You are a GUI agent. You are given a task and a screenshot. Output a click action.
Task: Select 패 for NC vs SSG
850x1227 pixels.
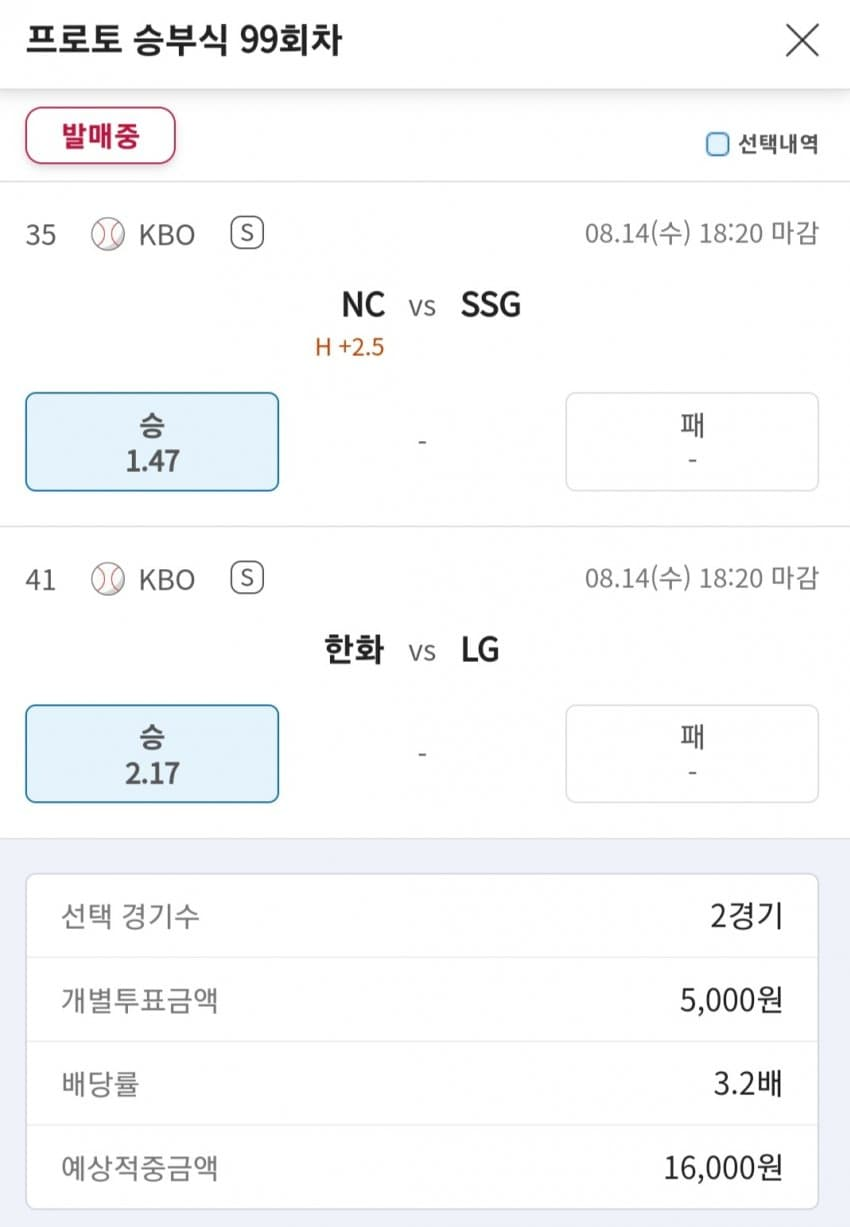(692, 442)
